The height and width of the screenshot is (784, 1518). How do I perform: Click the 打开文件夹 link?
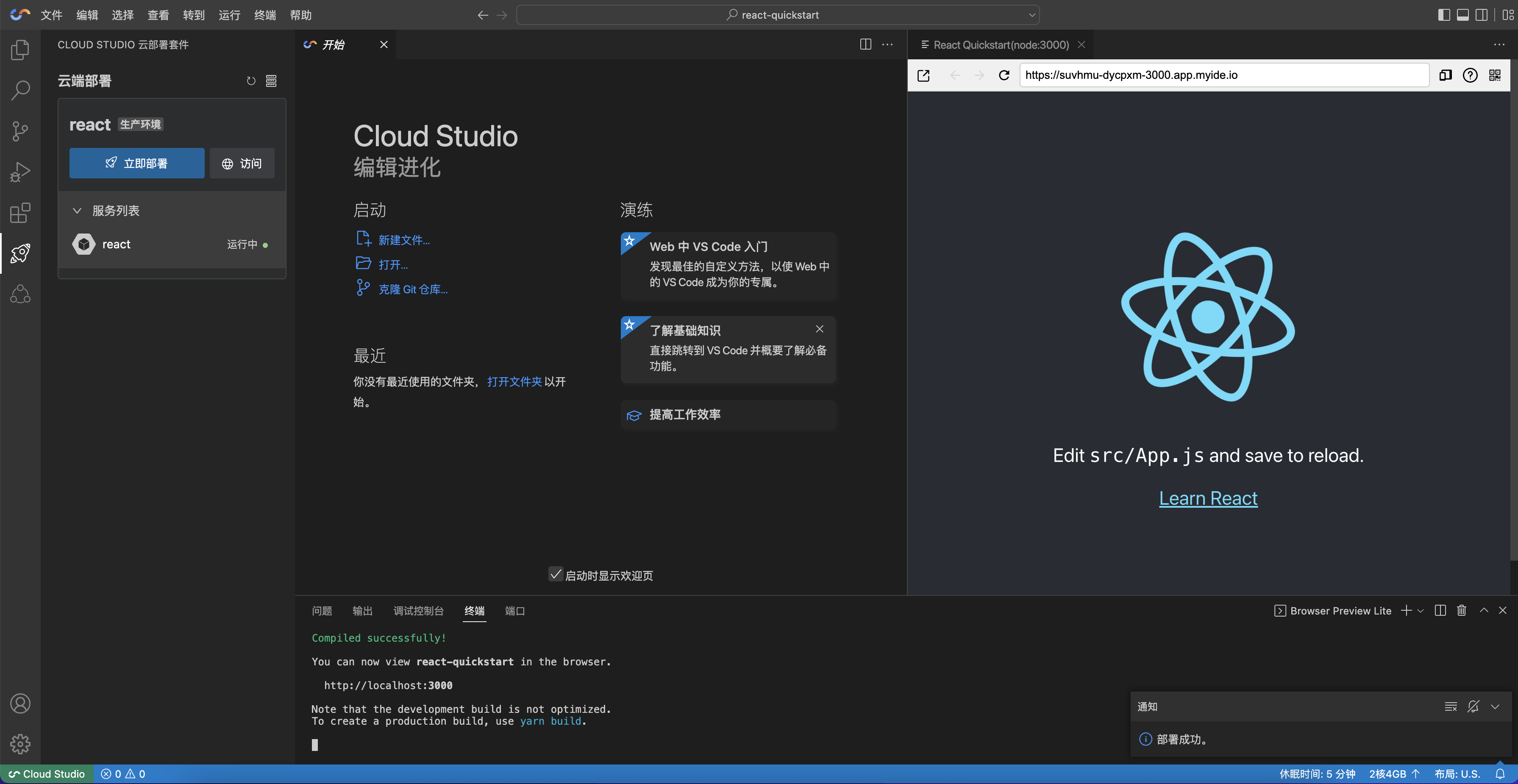point(514,382)
